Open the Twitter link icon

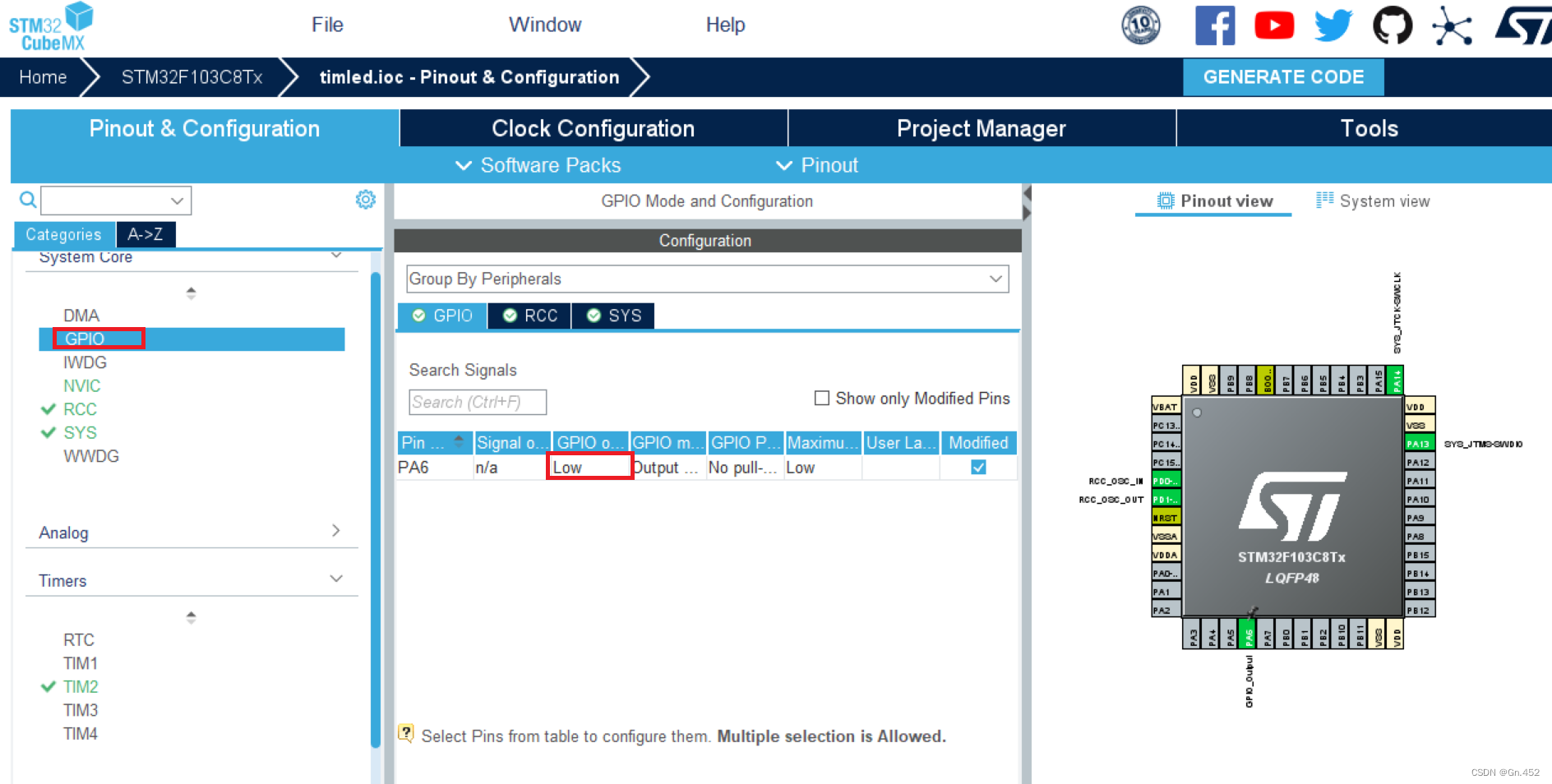pyautogui.click(x=1333, y=25)
